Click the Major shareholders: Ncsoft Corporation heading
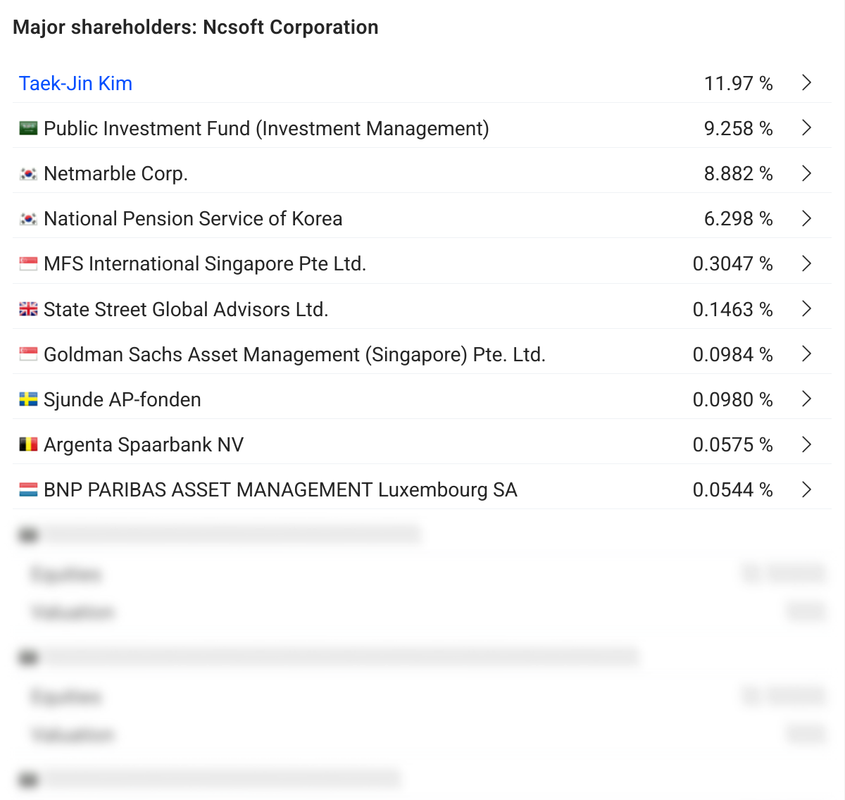 [x=196, y=27]
